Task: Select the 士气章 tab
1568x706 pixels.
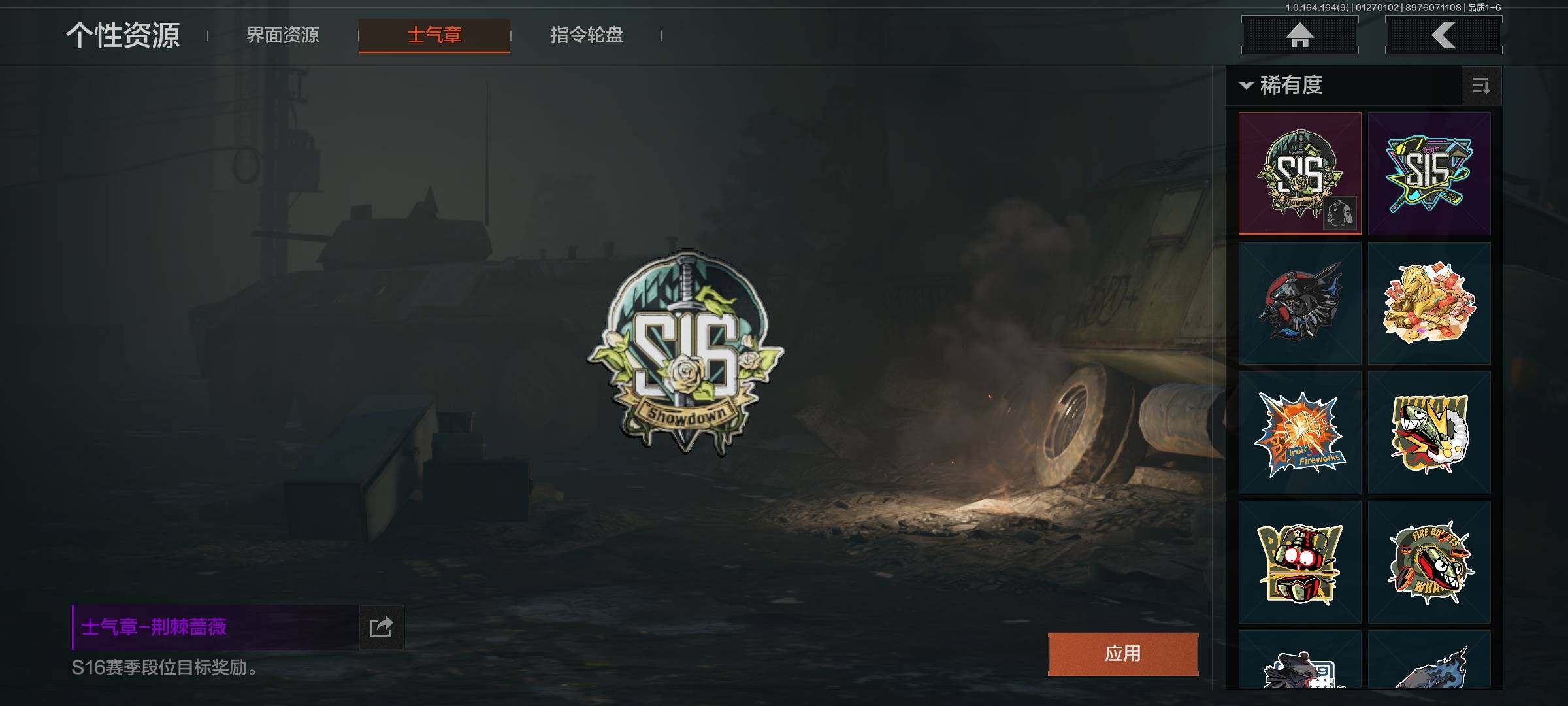Action: click(x=434, y=35)
